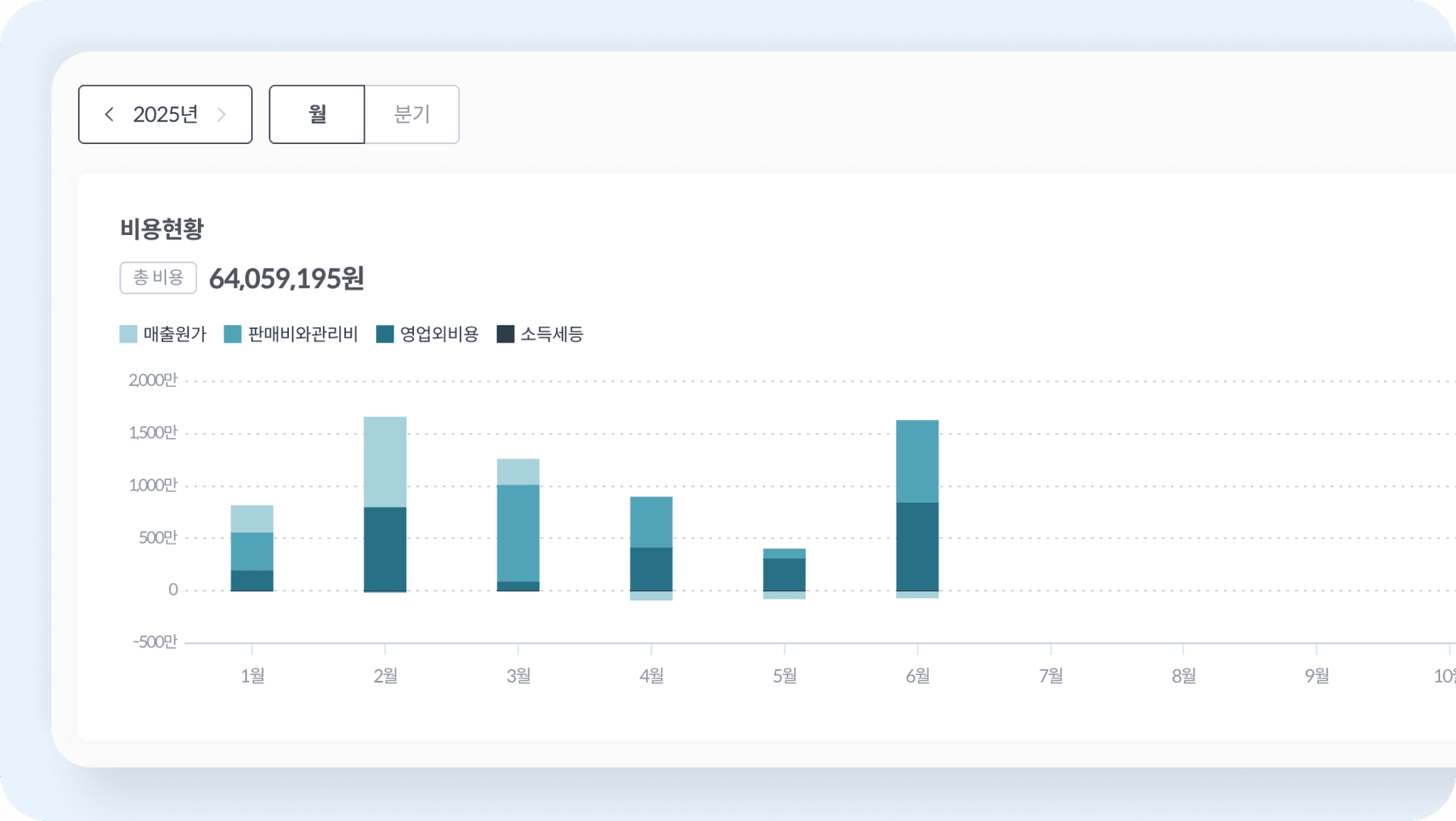Click the 4월 axis label
This screenshot has width=1456, height=821.
coord(651,675)
